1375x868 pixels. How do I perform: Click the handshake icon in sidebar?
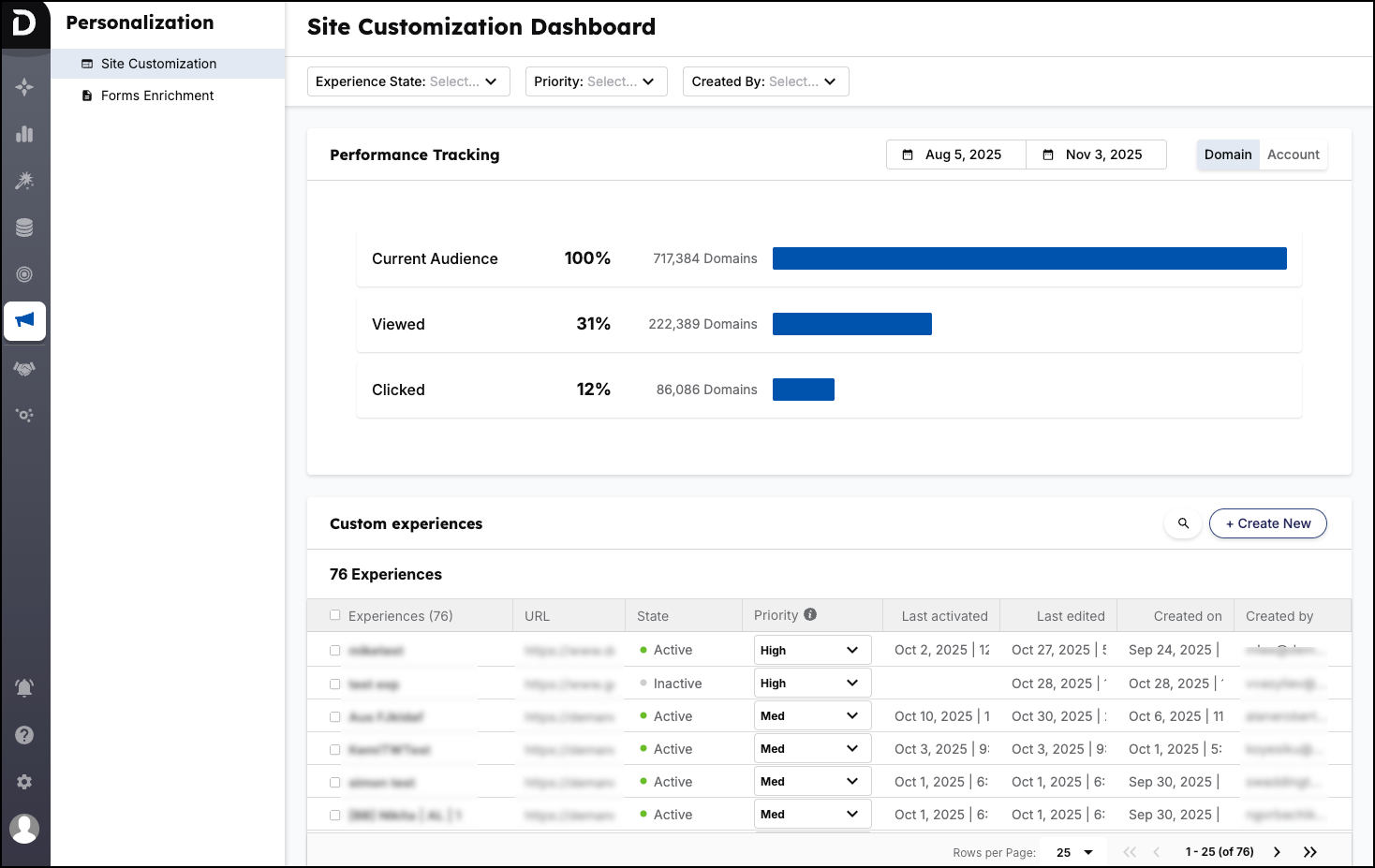[x=24, y=368]
